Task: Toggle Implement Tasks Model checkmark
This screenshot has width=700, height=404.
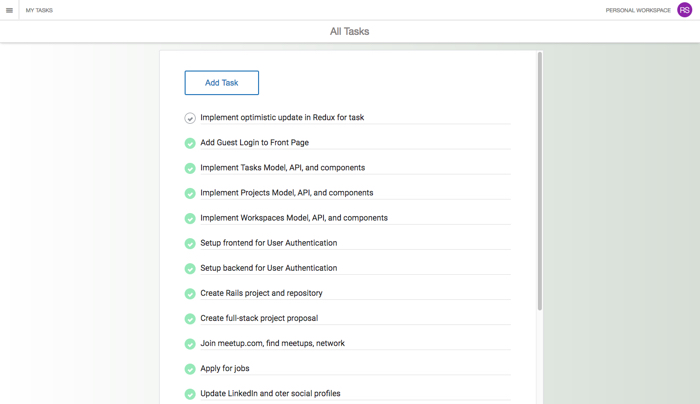Action: click(x=190, y=168)
